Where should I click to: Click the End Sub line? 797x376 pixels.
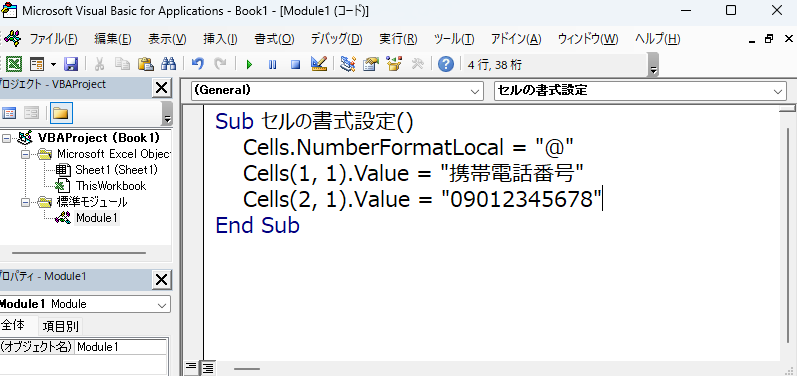[258, 226]
